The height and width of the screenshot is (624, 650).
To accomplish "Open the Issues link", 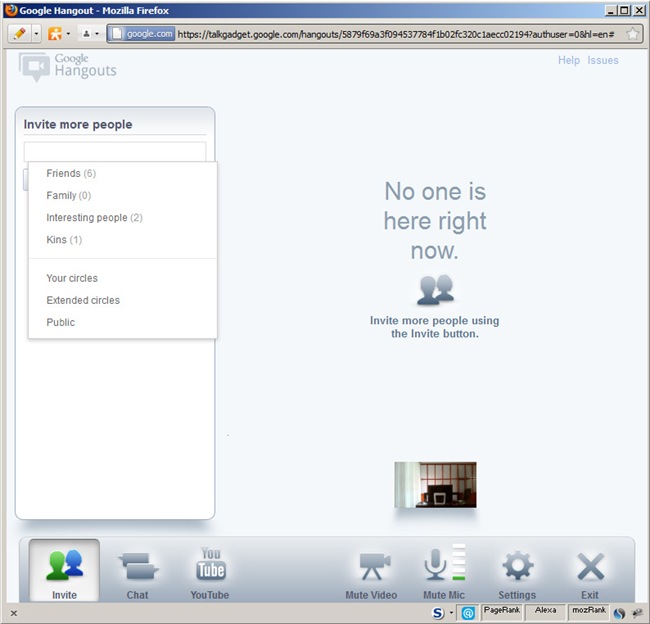I will [x=603, y=60].
